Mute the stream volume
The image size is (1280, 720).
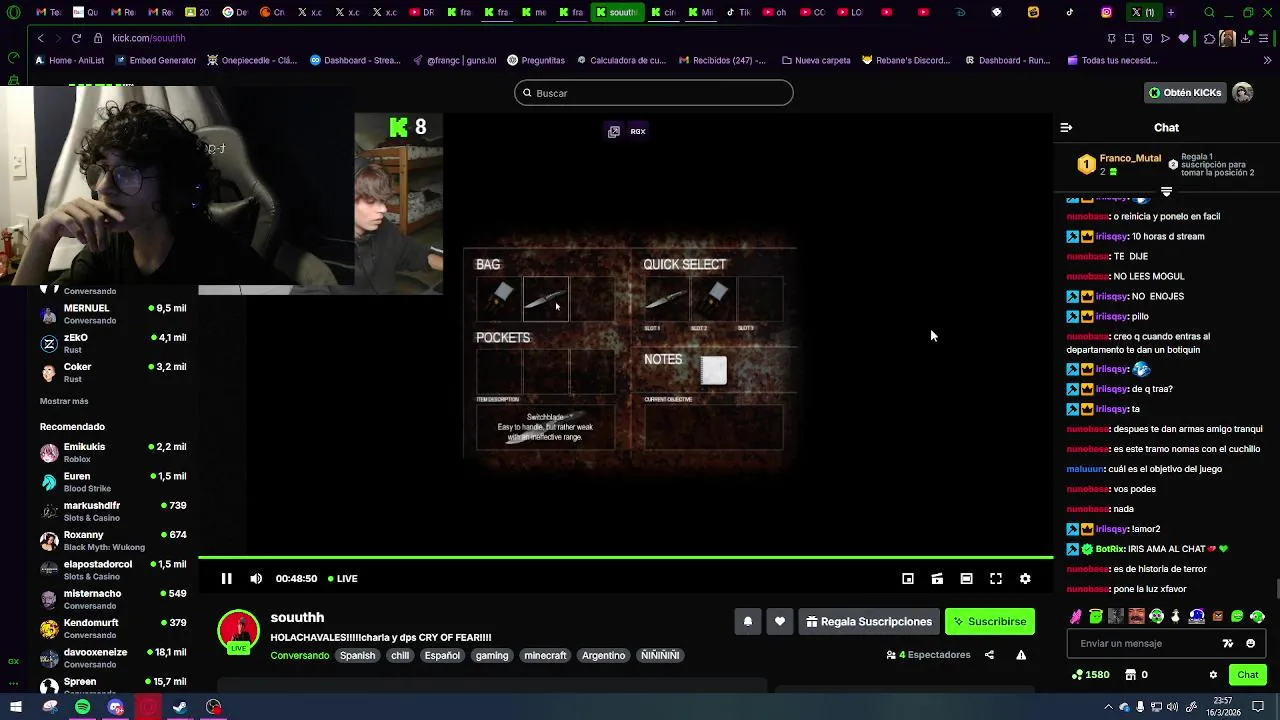[256, 578]
